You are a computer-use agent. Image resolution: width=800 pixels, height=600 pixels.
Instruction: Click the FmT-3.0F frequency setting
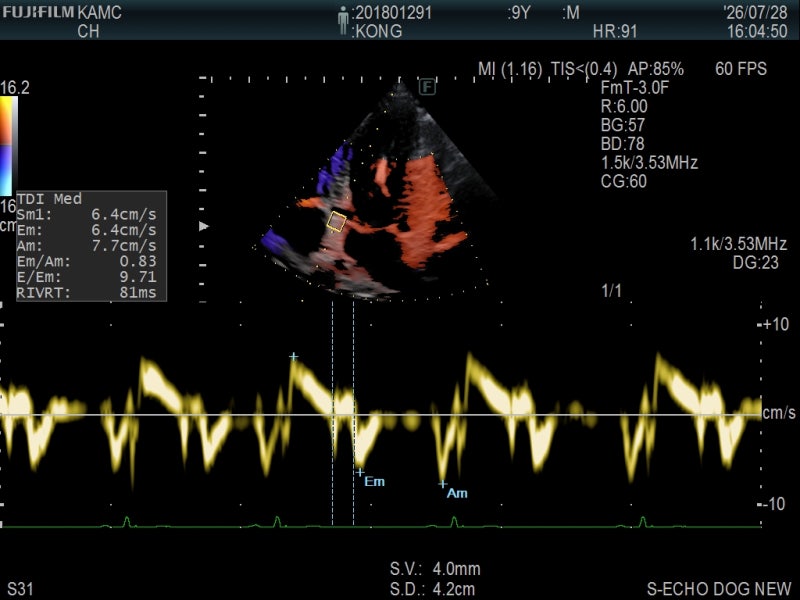635,88
